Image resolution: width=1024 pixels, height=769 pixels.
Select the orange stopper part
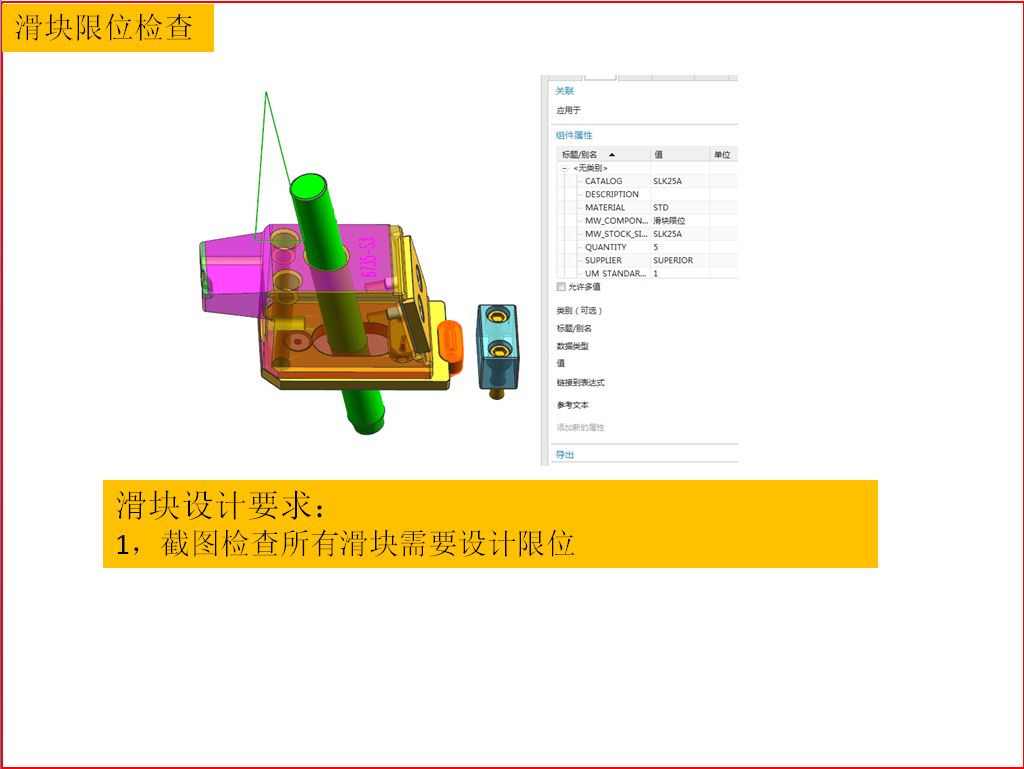(x=450, y=345)
